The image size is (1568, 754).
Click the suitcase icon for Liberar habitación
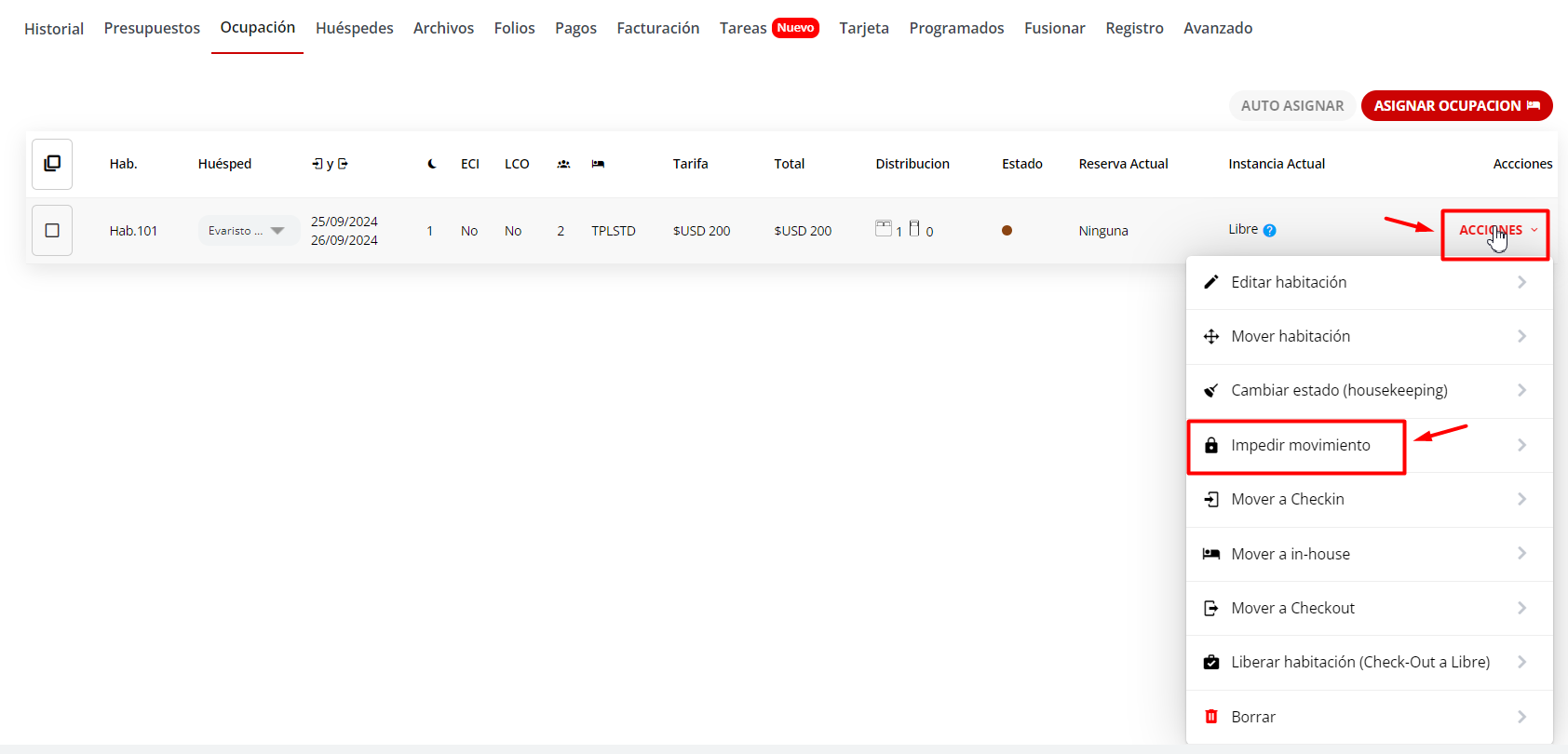[1211, 662]
